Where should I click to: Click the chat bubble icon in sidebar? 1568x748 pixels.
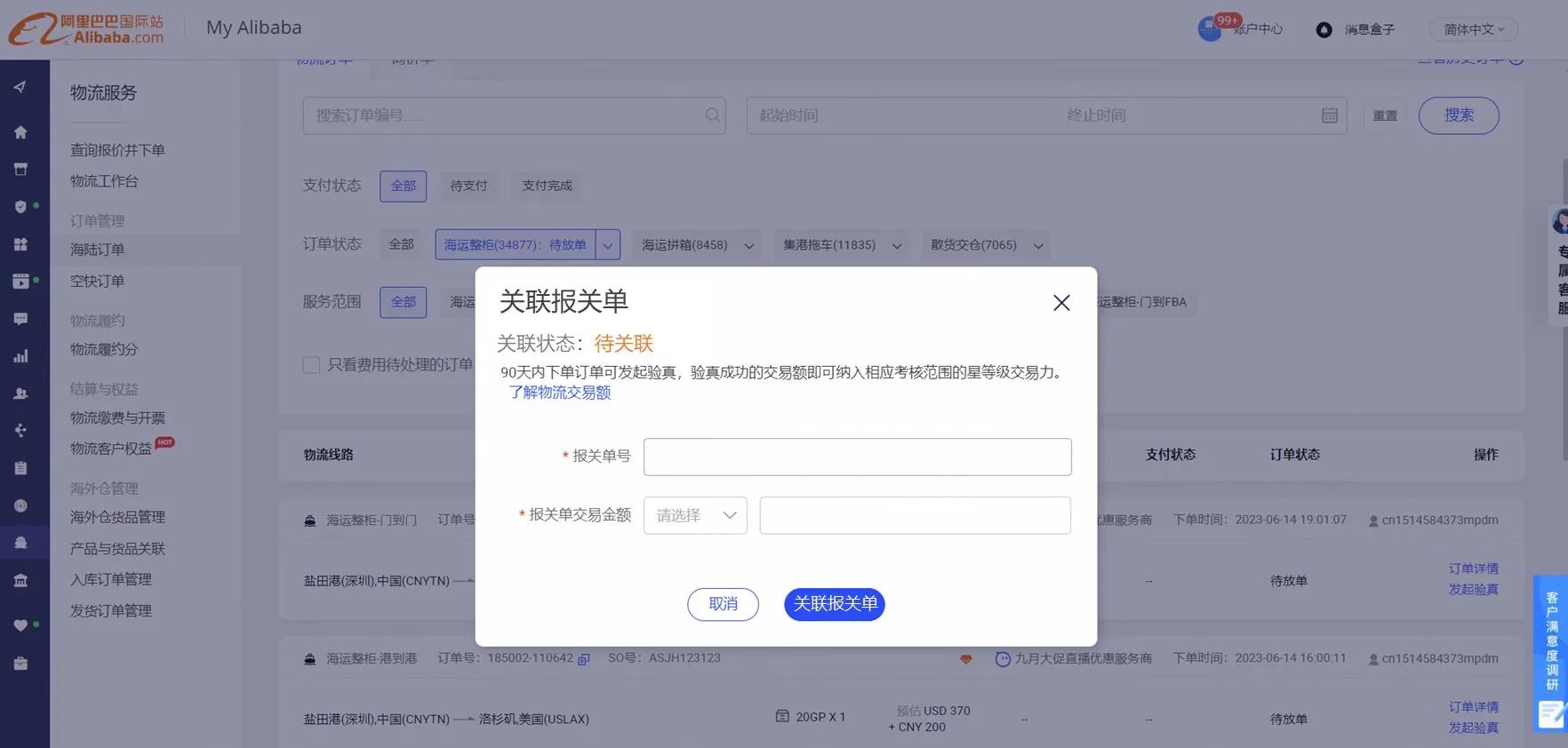point(20,319)
